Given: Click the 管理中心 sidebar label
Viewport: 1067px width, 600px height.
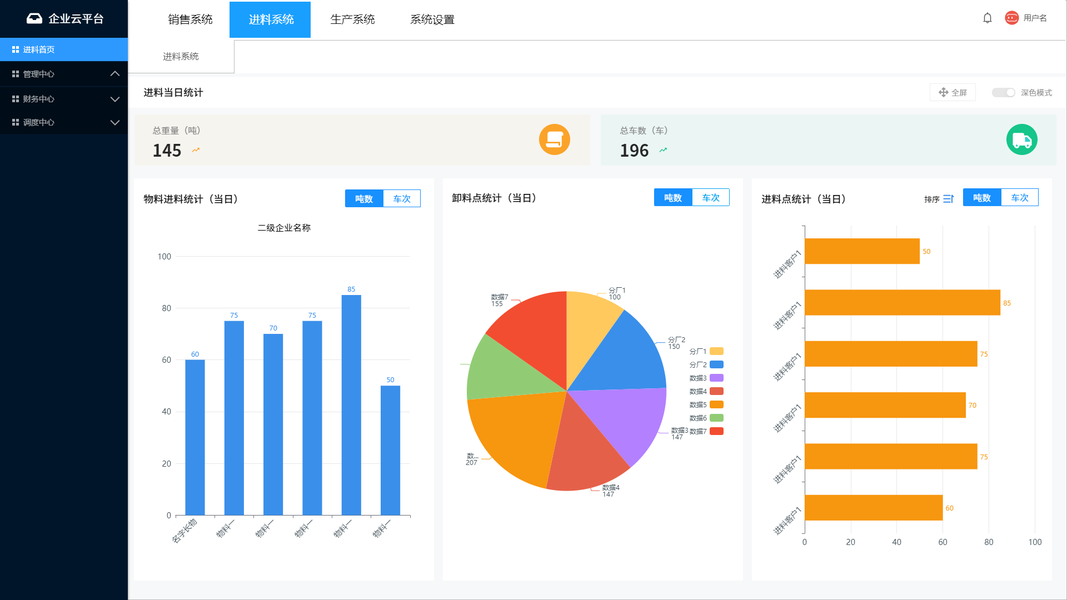Looking at the screenshot, I should (39, 74).
